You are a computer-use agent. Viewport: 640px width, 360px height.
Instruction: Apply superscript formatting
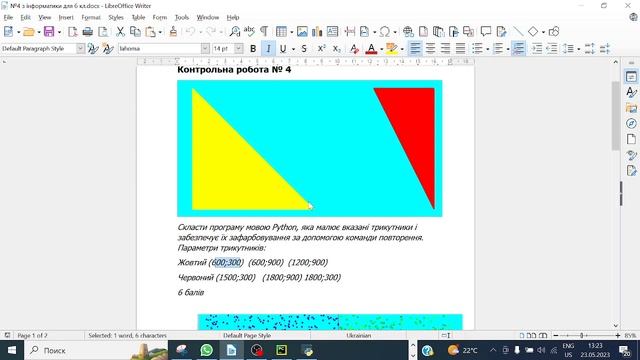[321, 49]
